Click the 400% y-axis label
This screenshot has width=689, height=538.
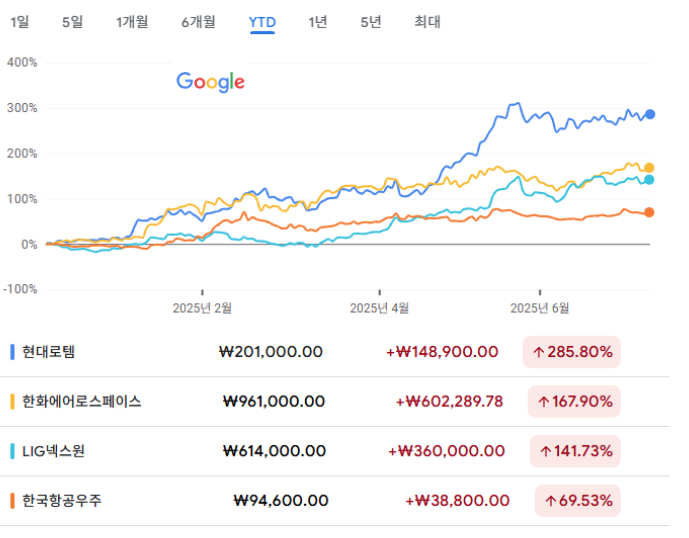22,62
